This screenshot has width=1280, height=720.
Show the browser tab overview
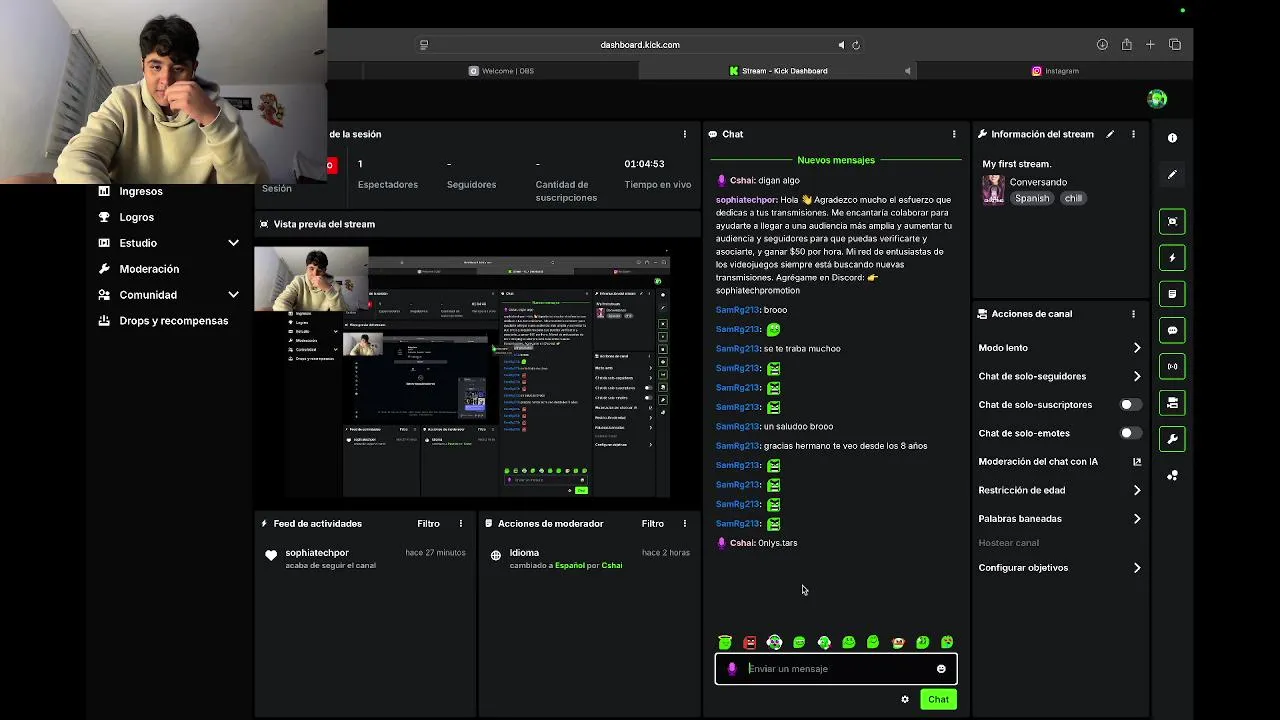point(1175,44)
